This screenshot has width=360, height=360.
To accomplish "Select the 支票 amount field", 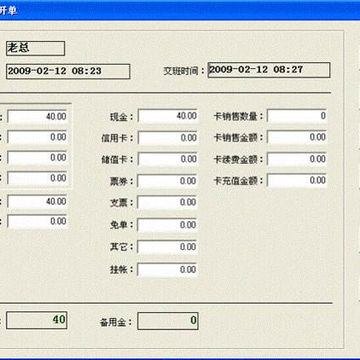I will [168, 203].
